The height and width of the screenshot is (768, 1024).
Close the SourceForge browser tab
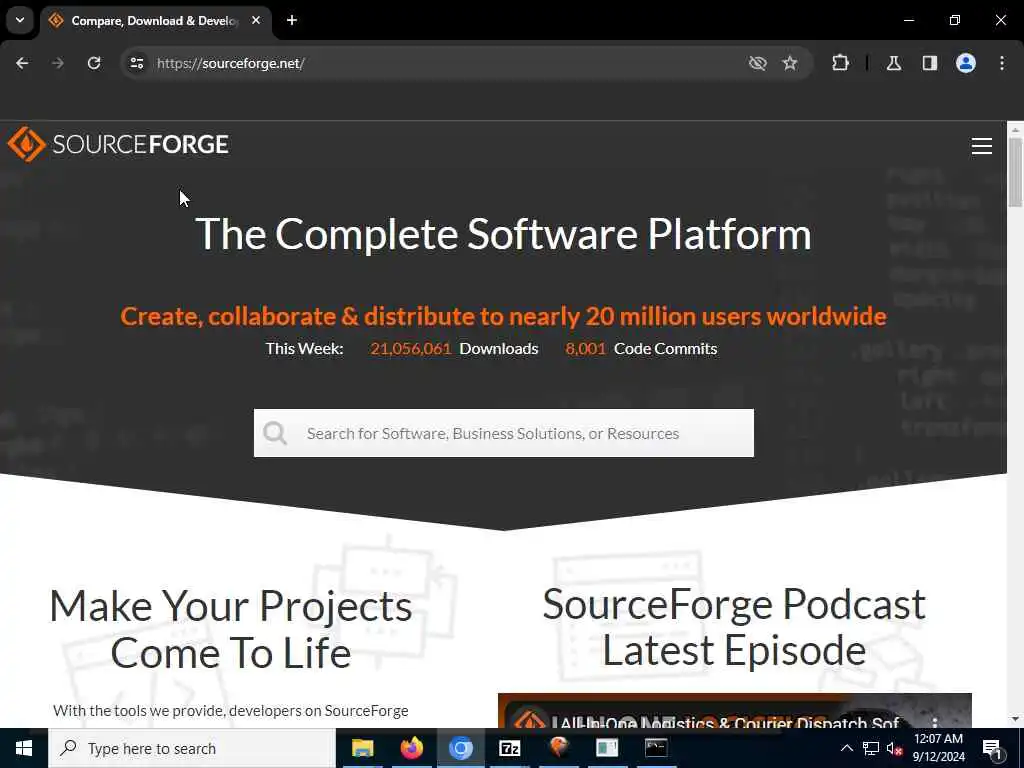point(257,20)
